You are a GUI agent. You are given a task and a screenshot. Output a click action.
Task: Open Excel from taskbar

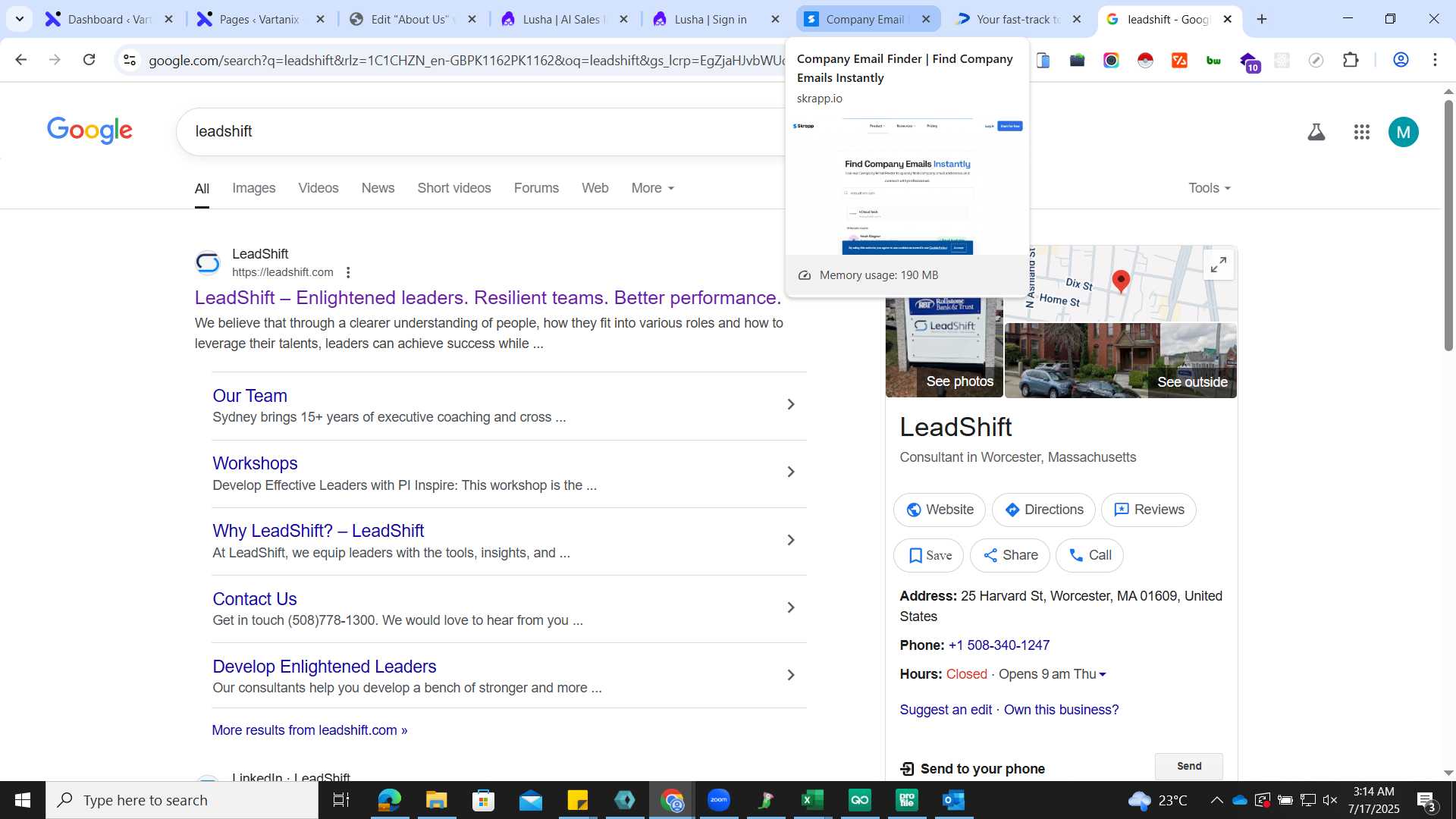pos(812,800)
